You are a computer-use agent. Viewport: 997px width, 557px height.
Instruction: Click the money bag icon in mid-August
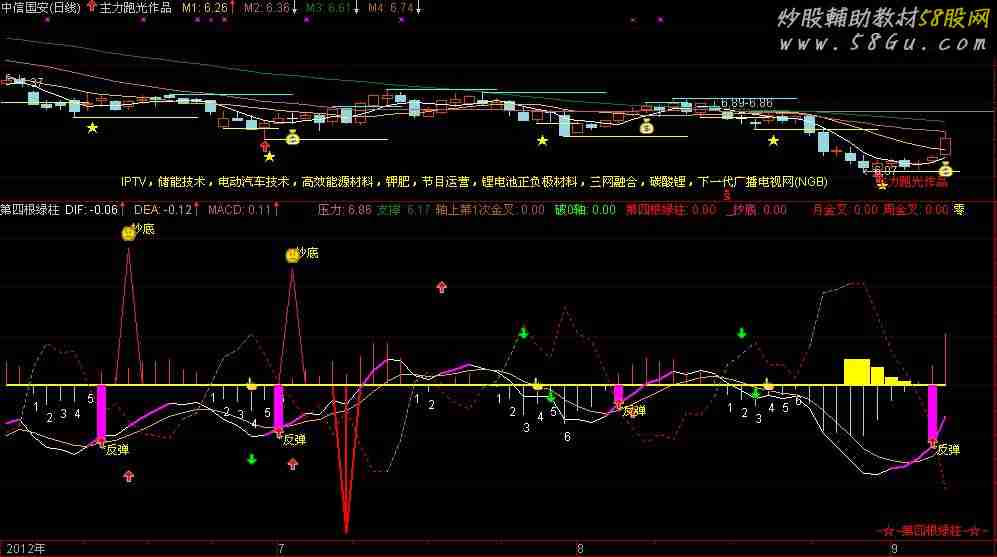point(647,127)
